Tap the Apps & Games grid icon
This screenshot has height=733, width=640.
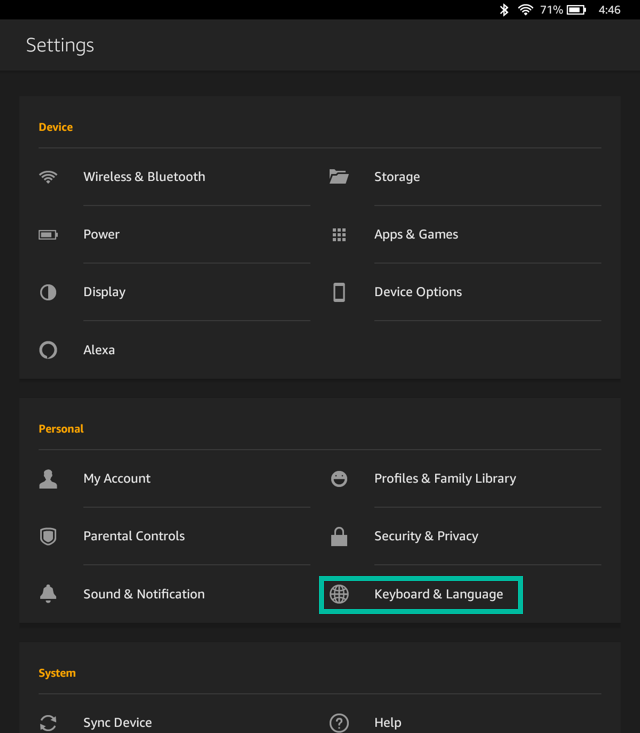339,235
